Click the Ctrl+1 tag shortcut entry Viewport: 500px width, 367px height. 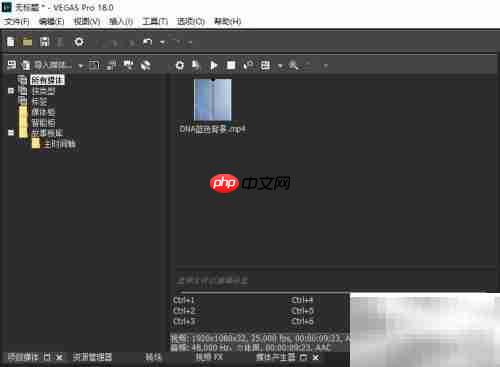tap(184, 300)
